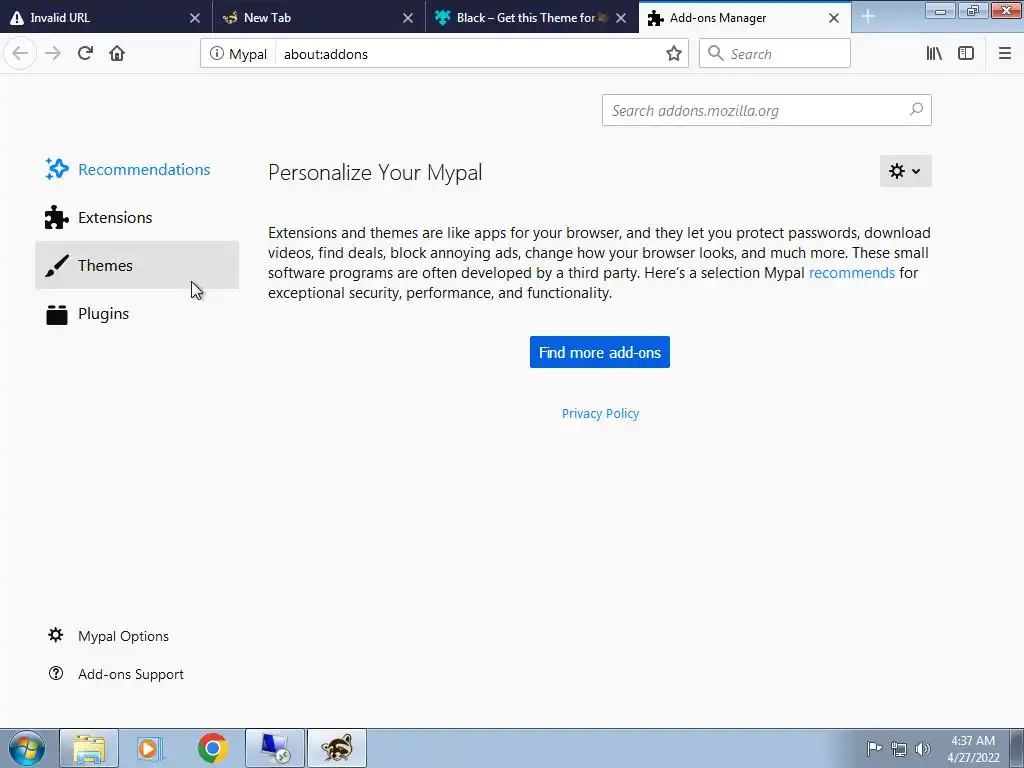
Task: Close the Invalid URL tab
Action: point(195,18)
